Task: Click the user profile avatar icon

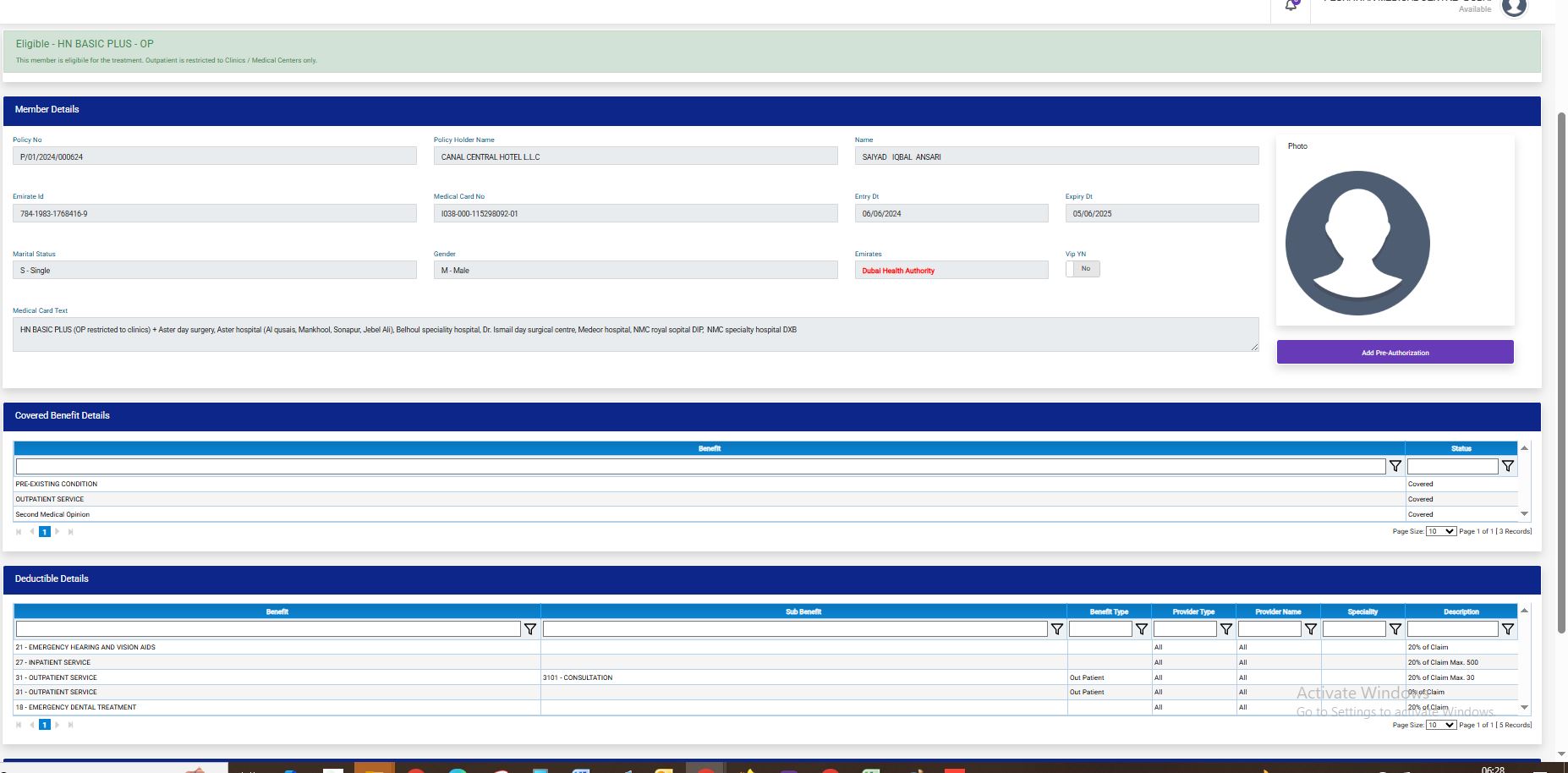Action: [1513, 8]
